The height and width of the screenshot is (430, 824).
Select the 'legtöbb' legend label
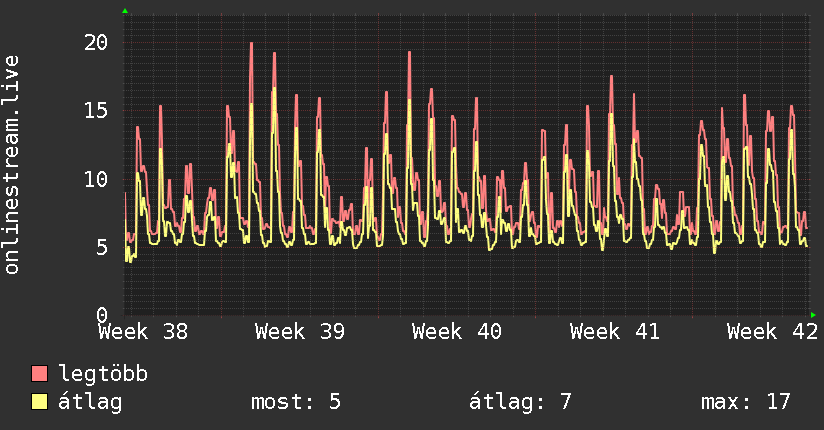pyautogui.click(x=103, y=374)
